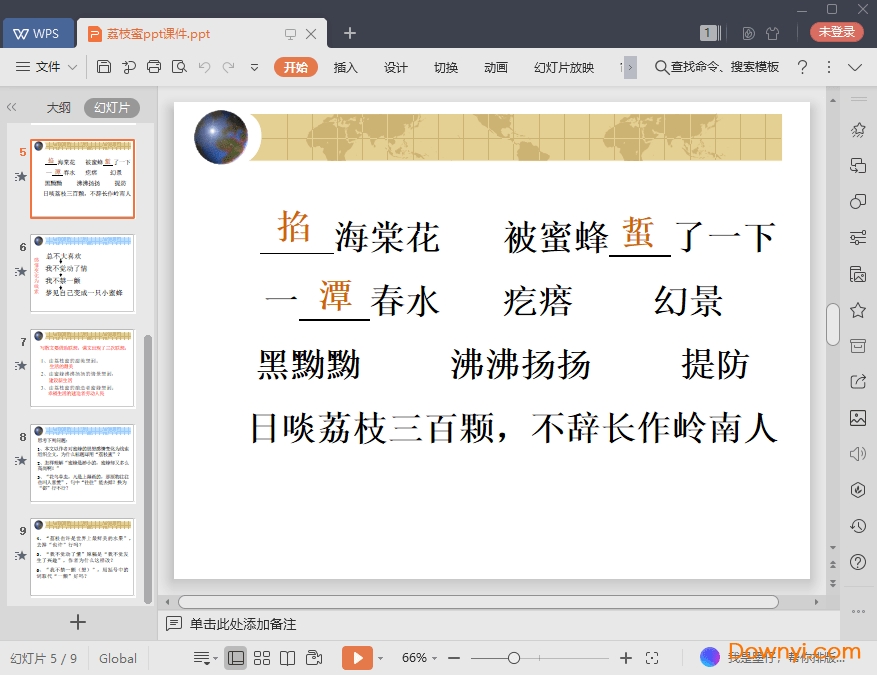Open the star favorites icon in right sidebar
The image size is (877, 675).
[858, 310]
